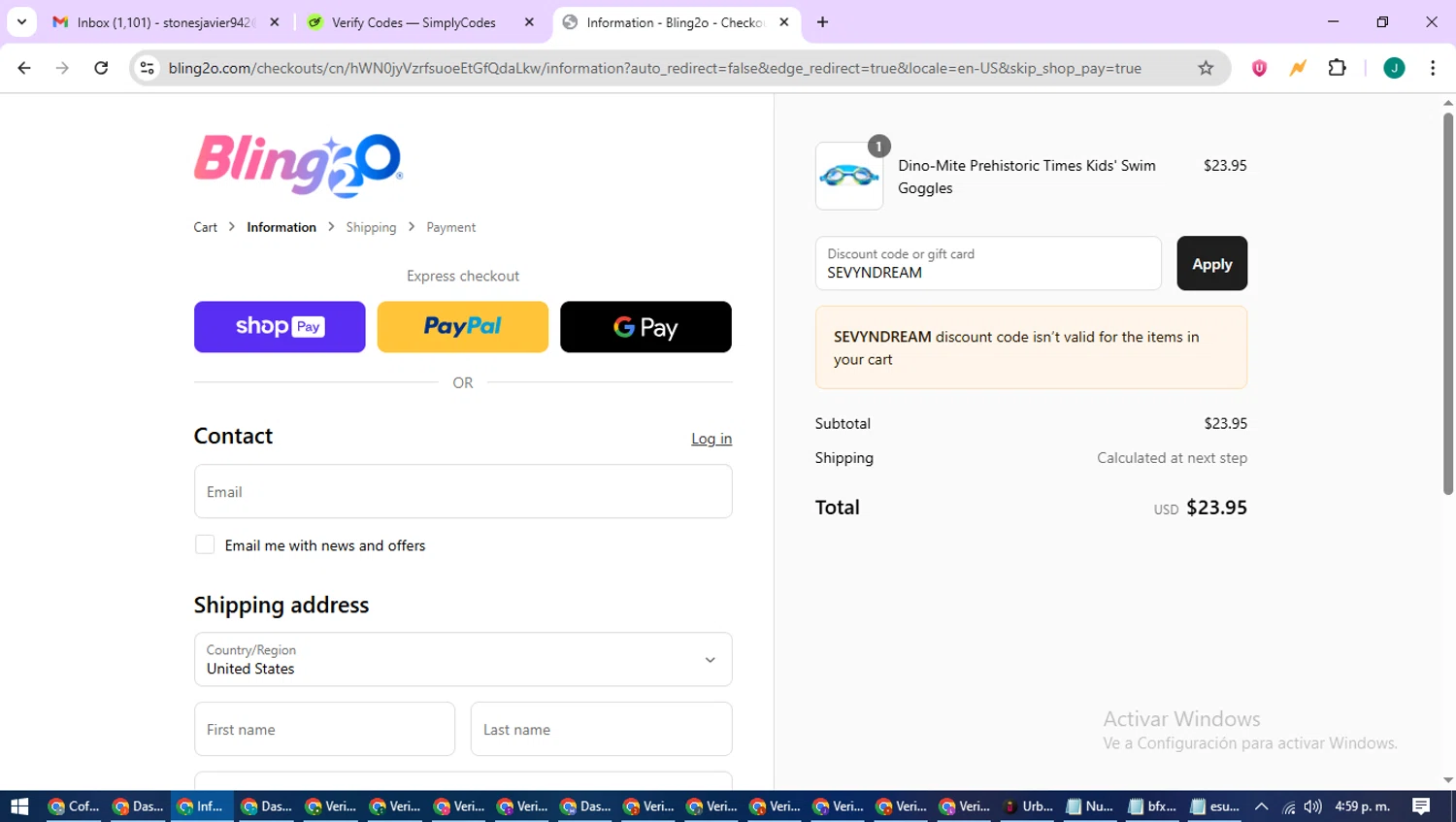Viewport: 1456px width, 822px height.
Task: Open the tab search dropdown arrow
Action: click(21, 22)
